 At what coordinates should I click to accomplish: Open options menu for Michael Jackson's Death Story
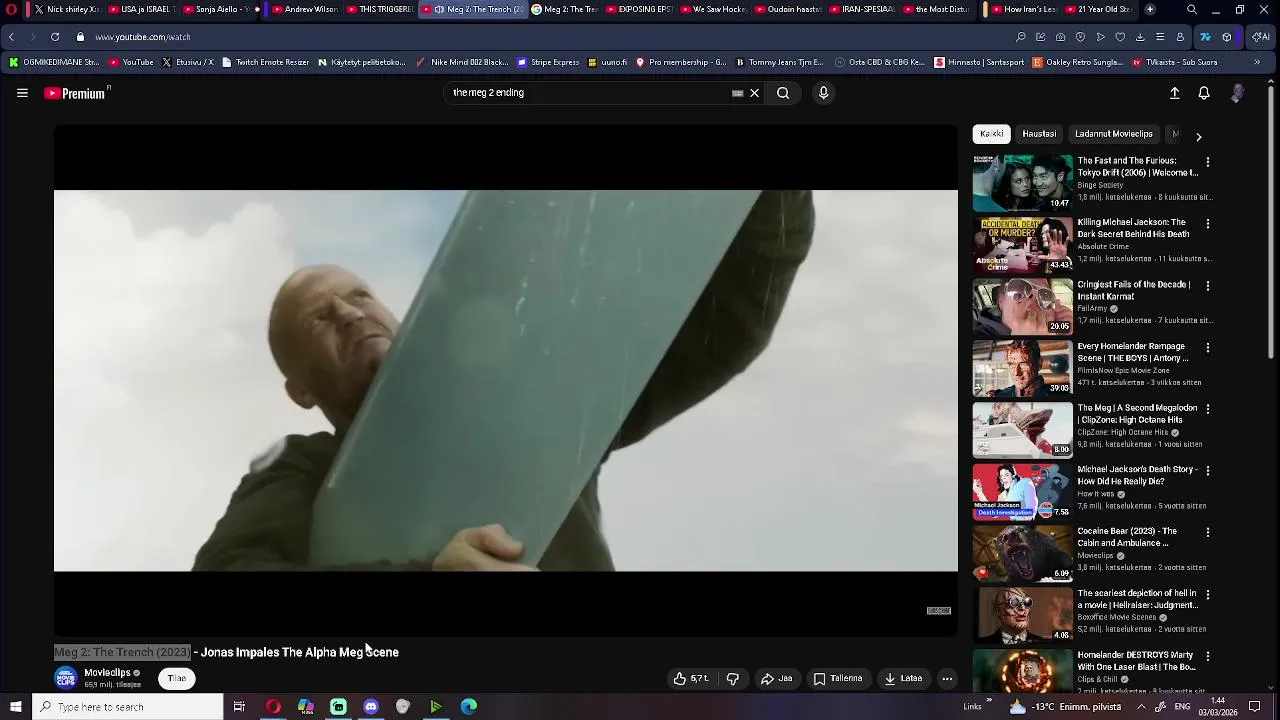coord(1208,471)
